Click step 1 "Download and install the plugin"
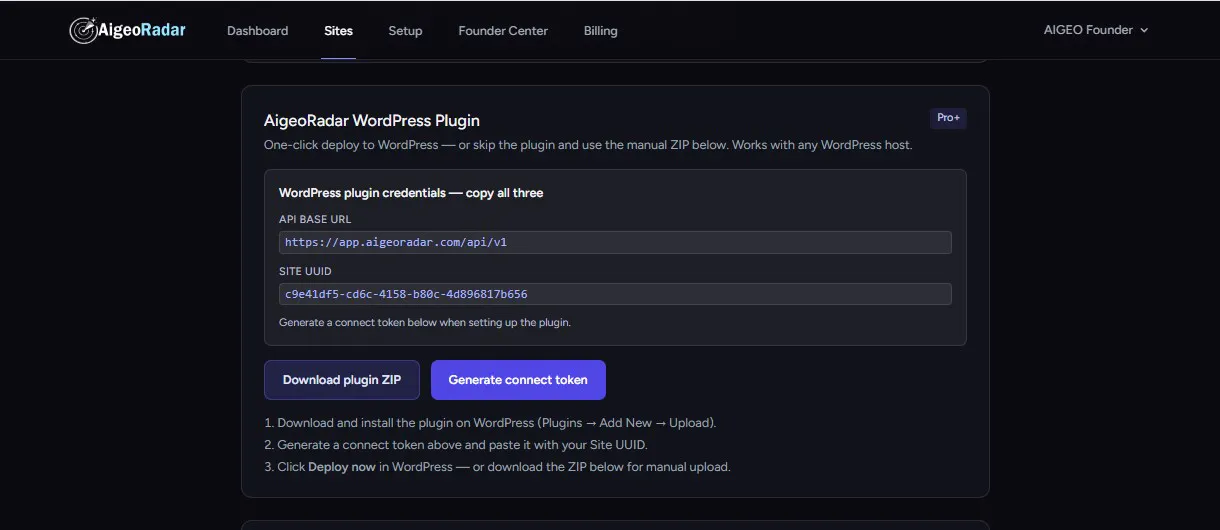This screenshot has height=530, width=1220. point(490,423)
